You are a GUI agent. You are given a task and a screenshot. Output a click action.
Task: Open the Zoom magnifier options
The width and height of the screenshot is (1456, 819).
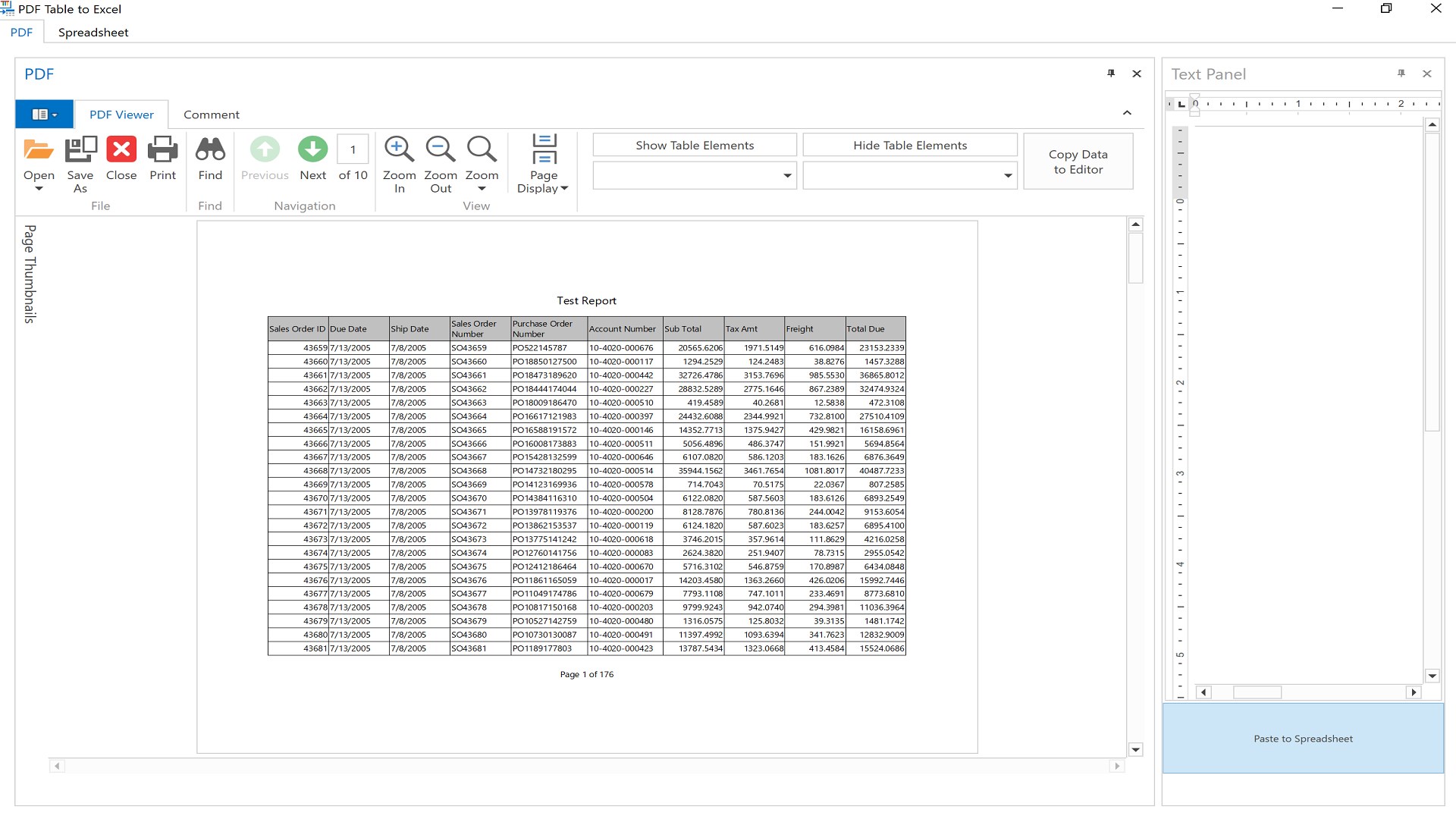click(x=482, y=149)
